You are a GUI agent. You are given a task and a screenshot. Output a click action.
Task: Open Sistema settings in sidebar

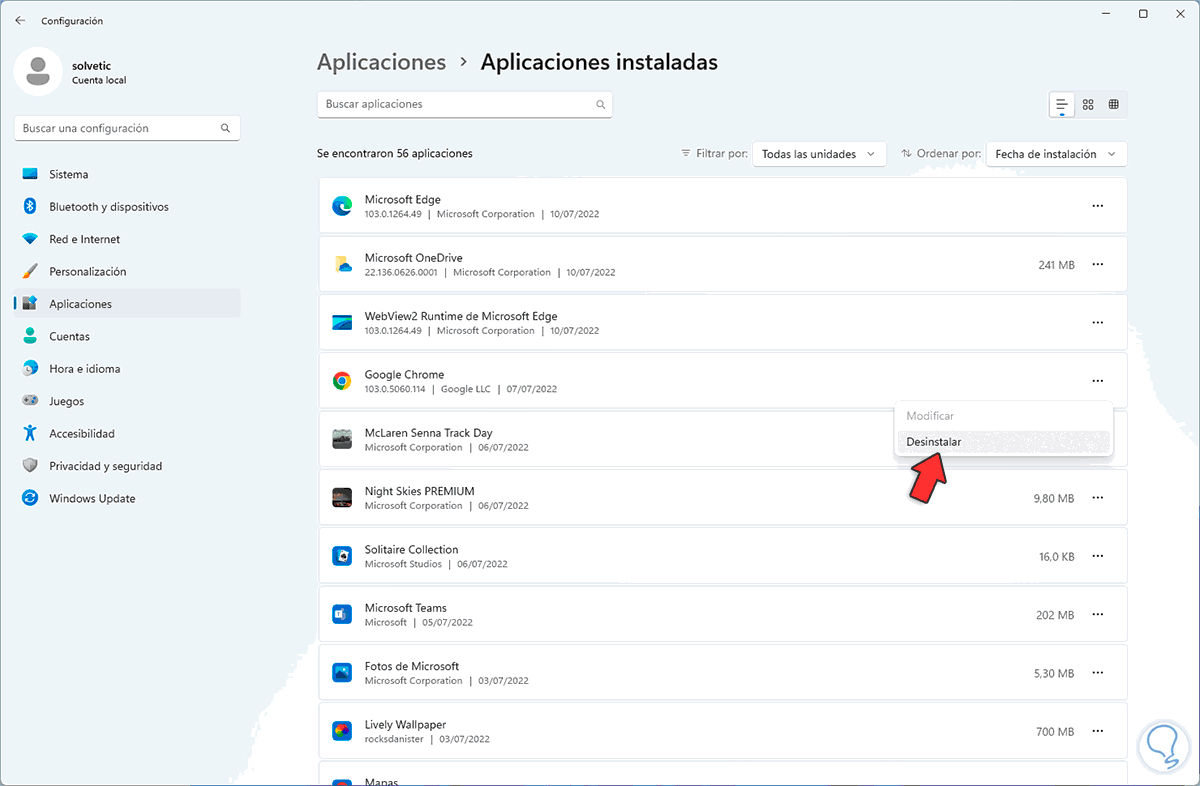127,174
